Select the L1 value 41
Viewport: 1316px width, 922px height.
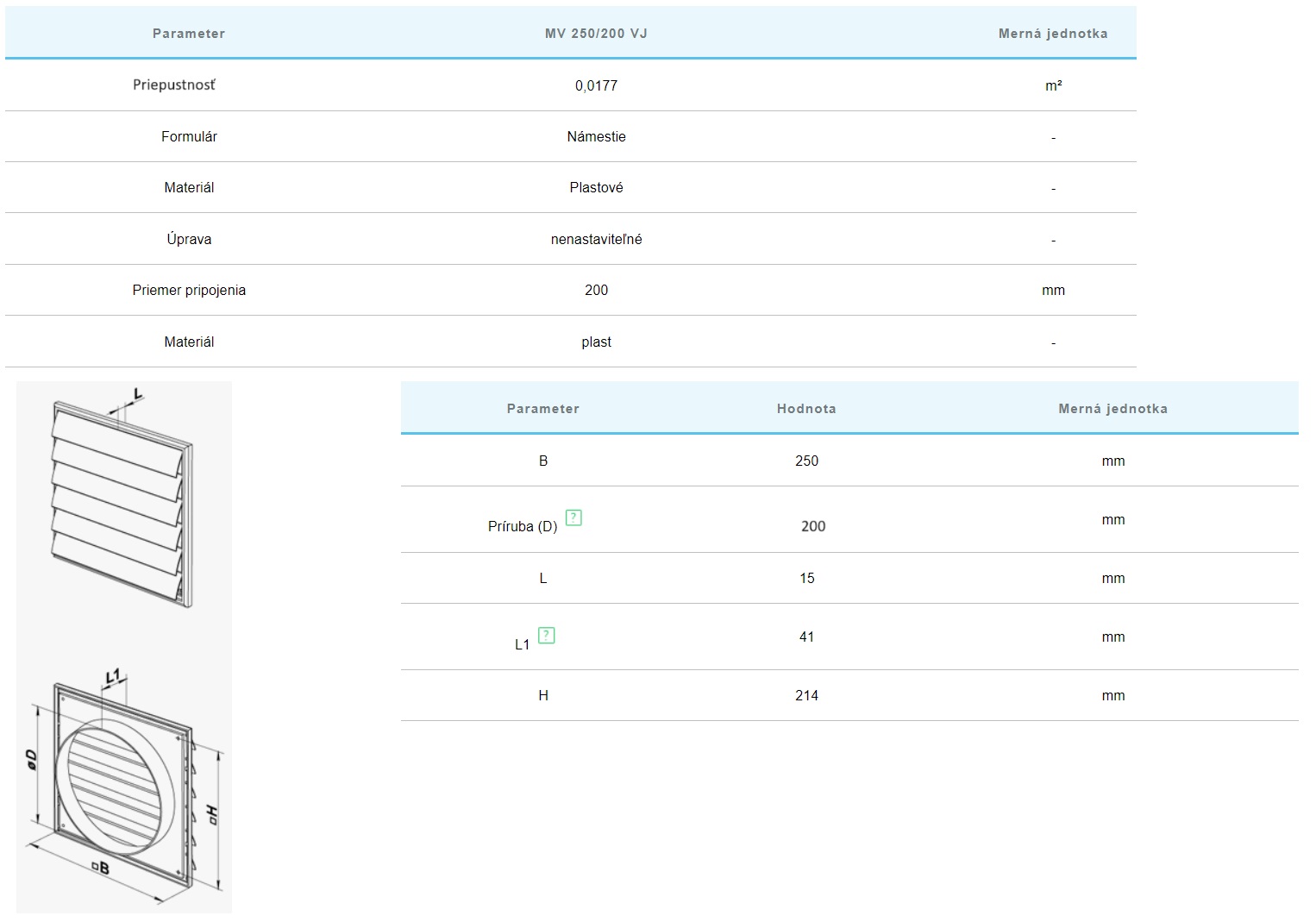pos(806,637)
